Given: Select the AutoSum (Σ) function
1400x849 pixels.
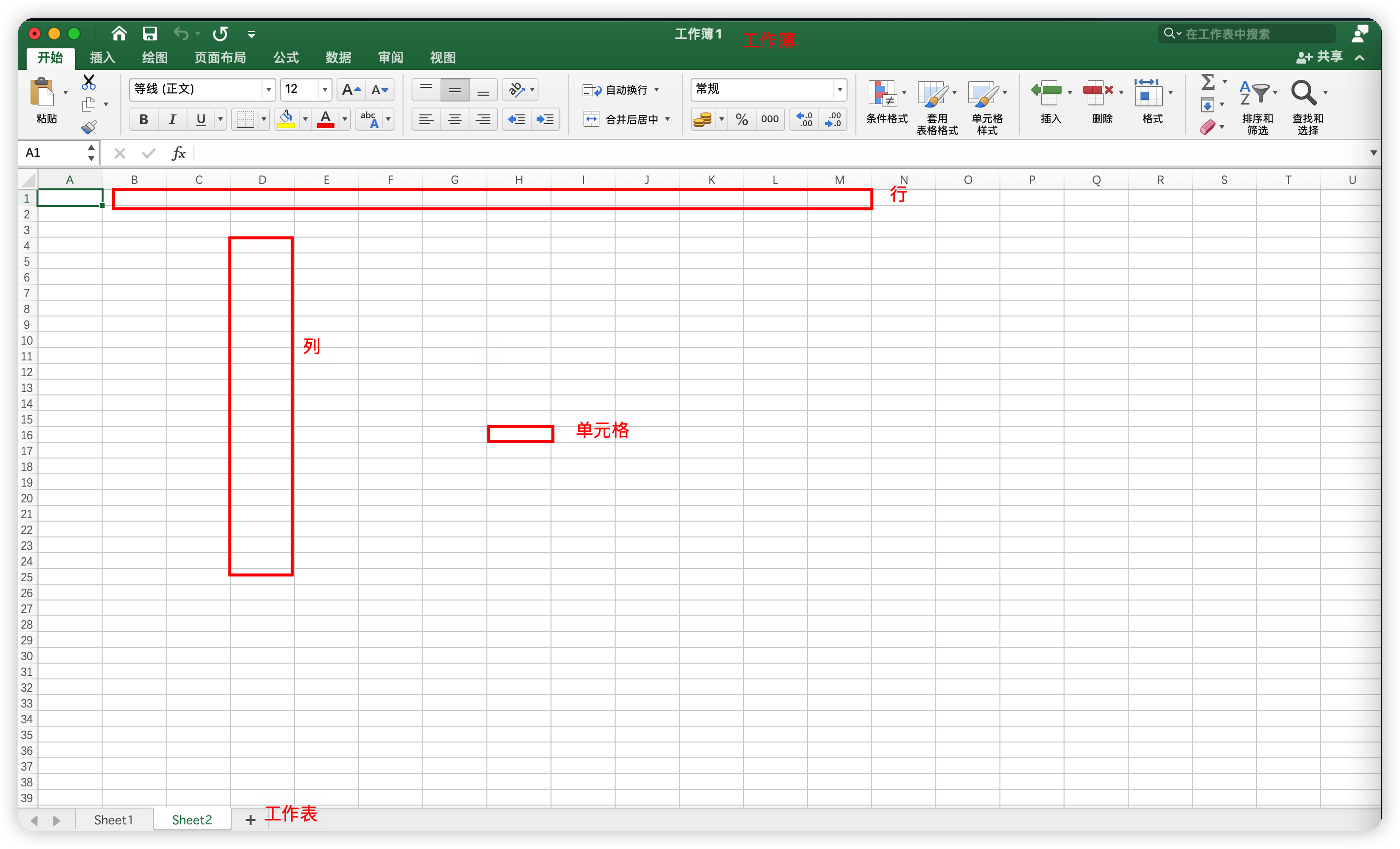Looking at the screenshot, I should tap(1210, 82).
